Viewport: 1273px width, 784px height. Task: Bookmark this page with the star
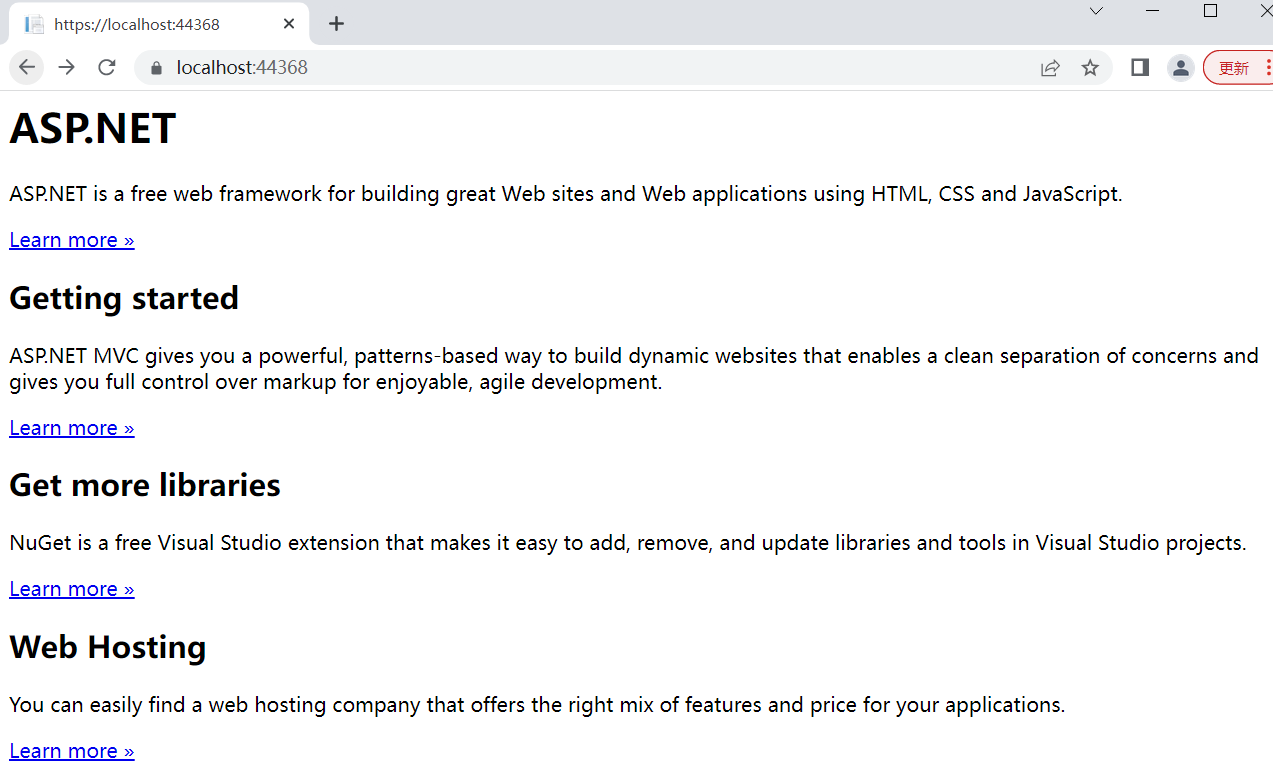coord(1090,68)
